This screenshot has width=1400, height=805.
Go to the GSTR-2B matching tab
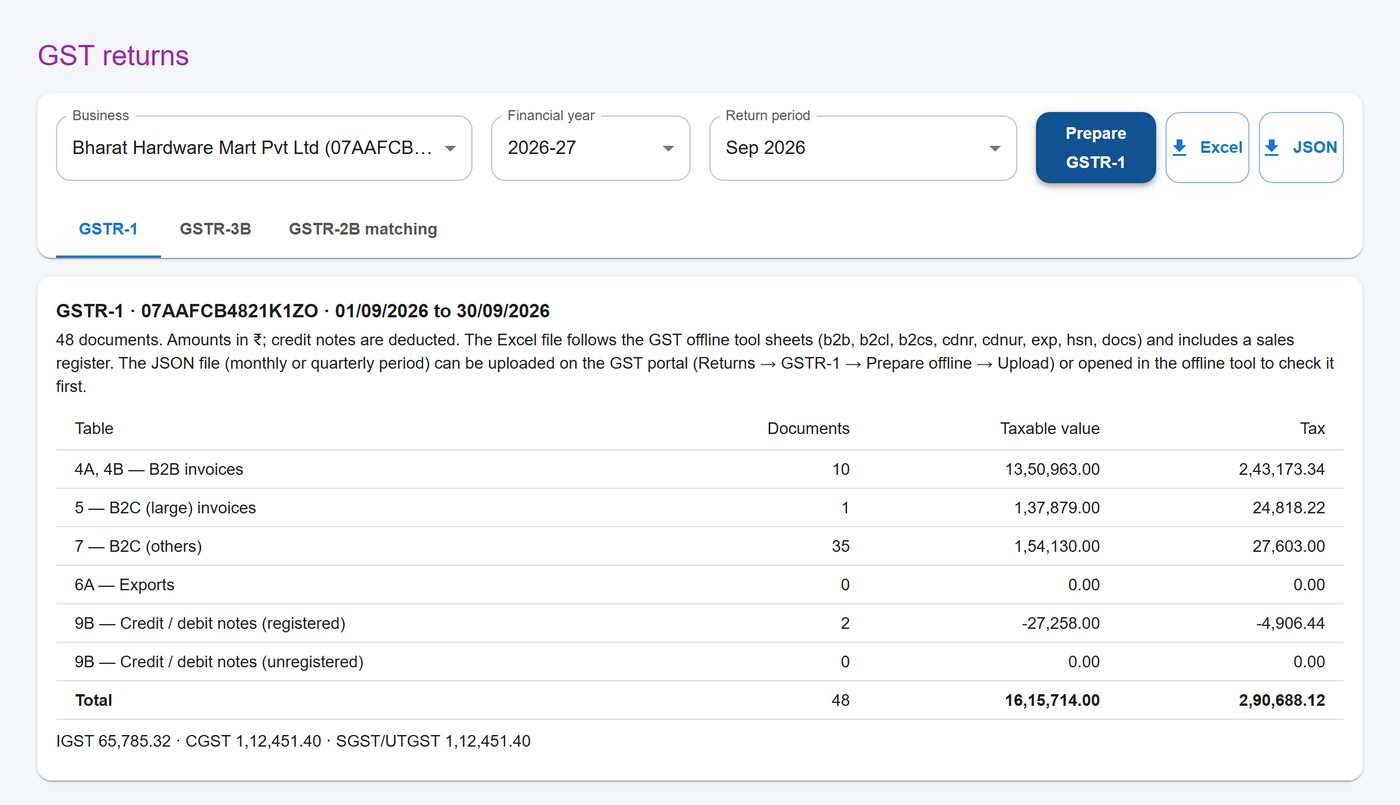[x=363, y=229]
